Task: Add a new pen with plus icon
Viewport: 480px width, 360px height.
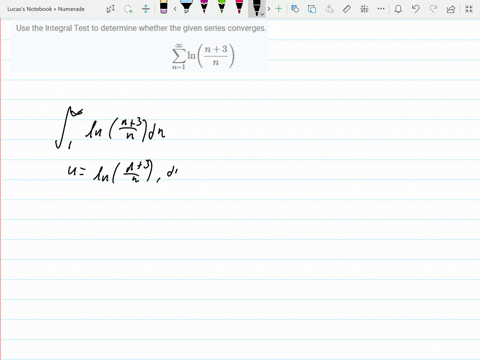Action: coord(279,9)
